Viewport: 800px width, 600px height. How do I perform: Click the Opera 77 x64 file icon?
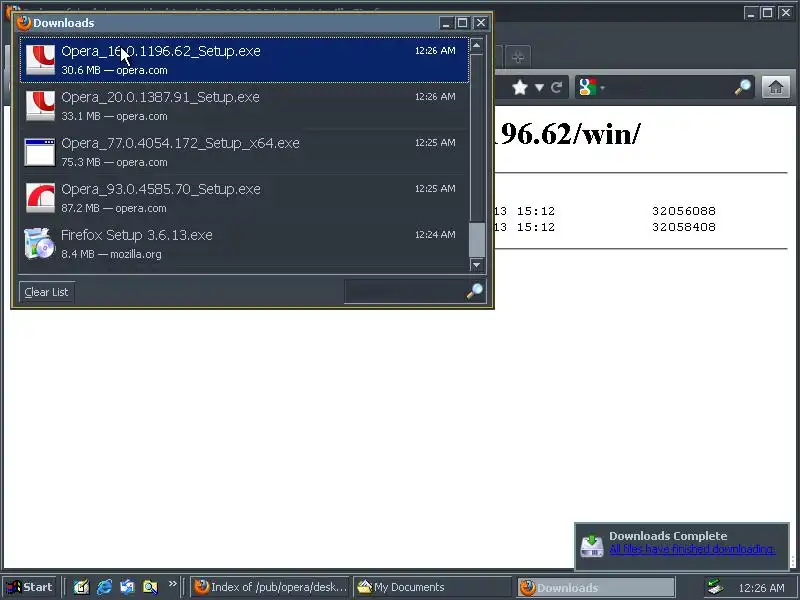coord(40,152)
